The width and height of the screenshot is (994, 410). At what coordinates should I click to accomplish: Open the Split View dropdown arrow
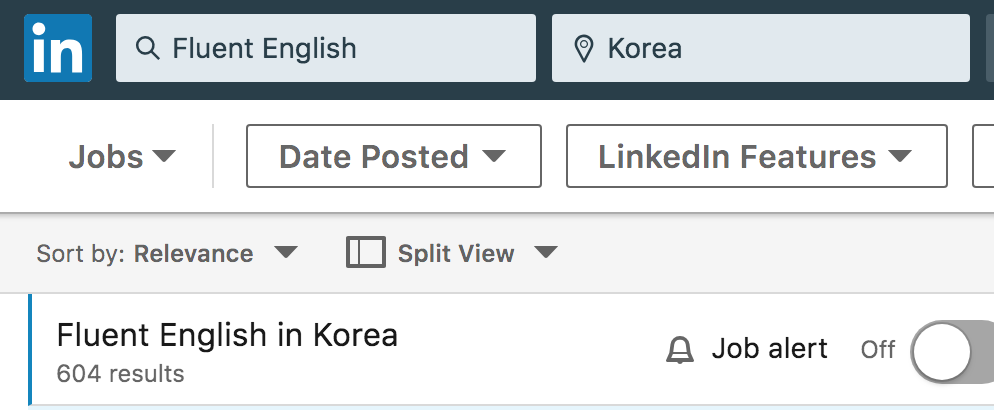[545, 253]
